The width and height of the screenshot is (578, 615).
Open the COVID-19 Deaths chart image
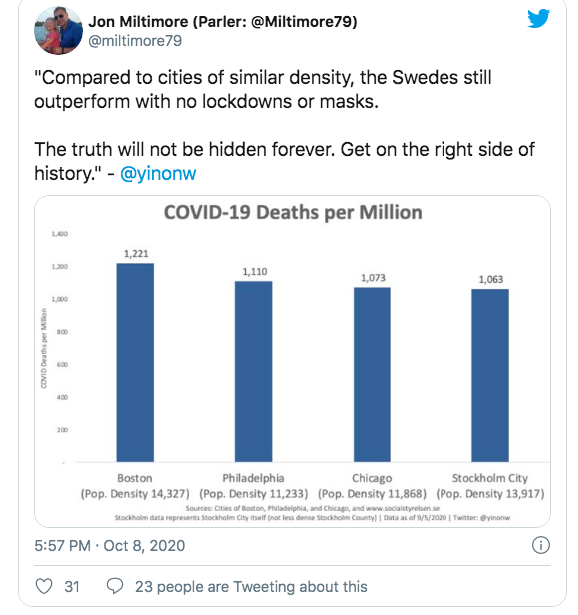click(x=293, y=361)
